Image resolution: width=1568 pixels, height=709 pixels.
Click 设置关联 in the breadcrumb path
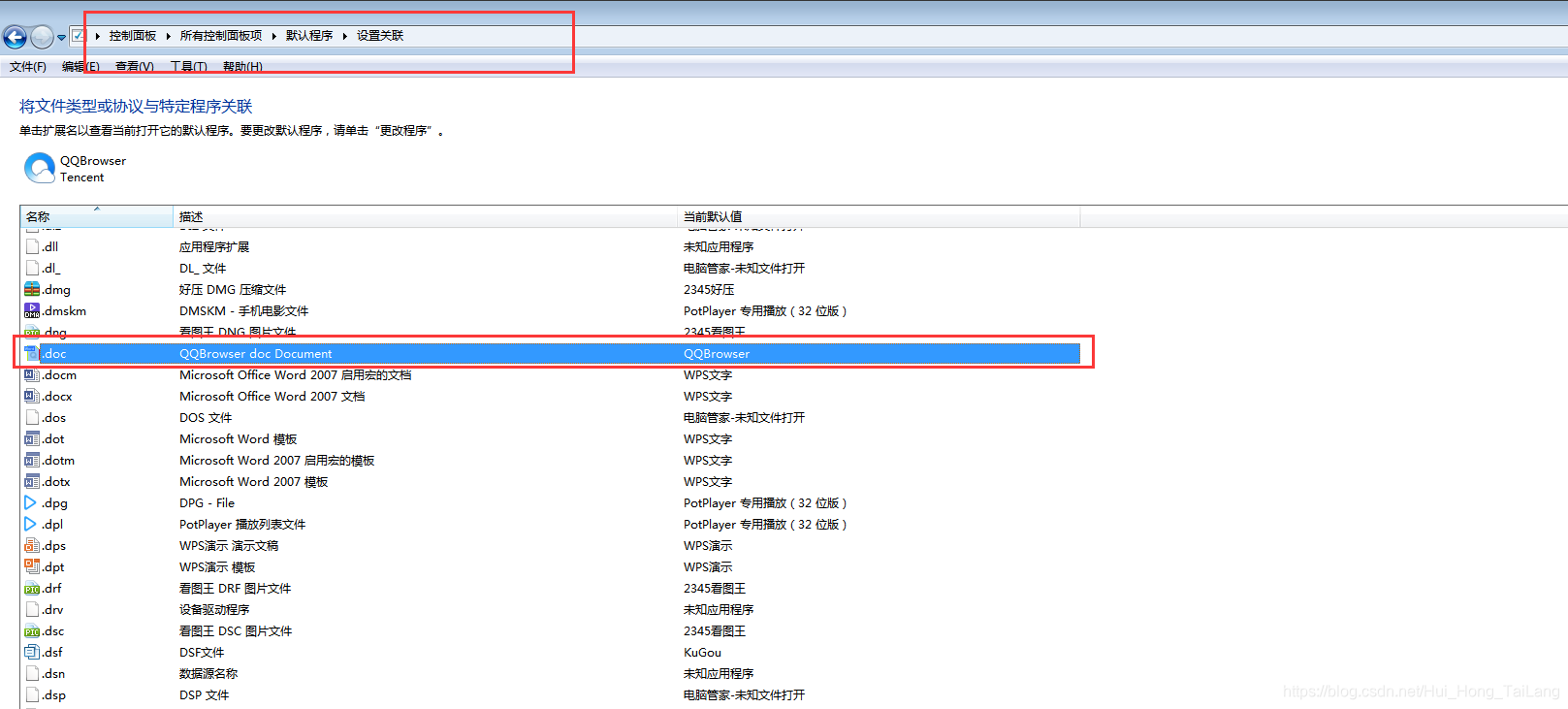pos(380,36)
